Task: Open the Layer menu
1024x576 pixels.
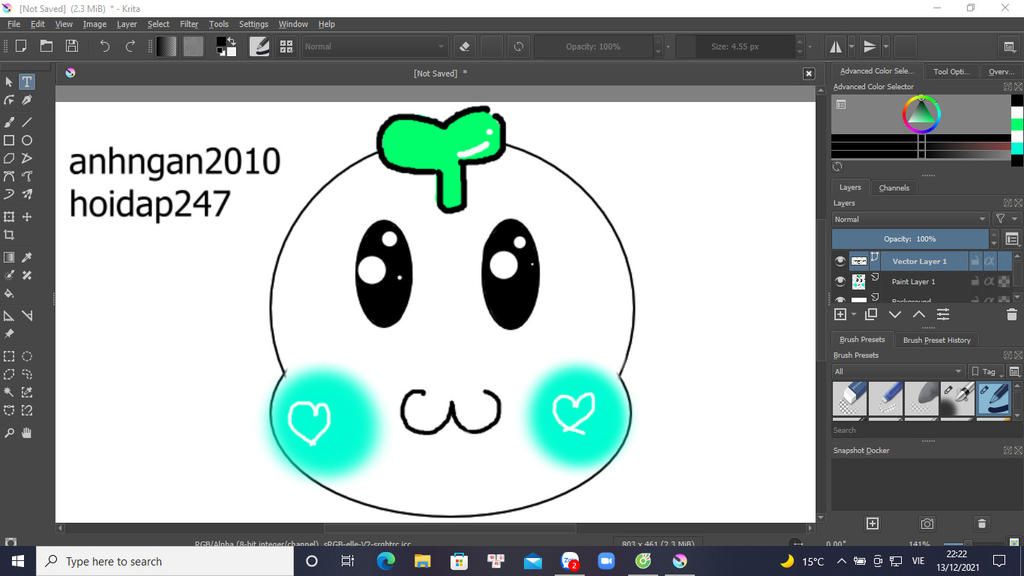Action: 127,24
